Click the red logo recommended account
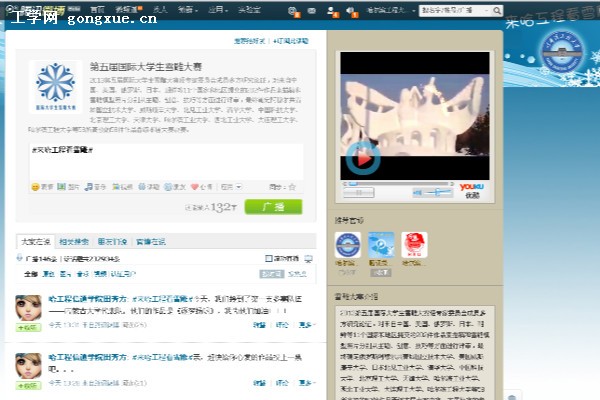This screenshot has width=600, height=400. (x=414, y=245)
